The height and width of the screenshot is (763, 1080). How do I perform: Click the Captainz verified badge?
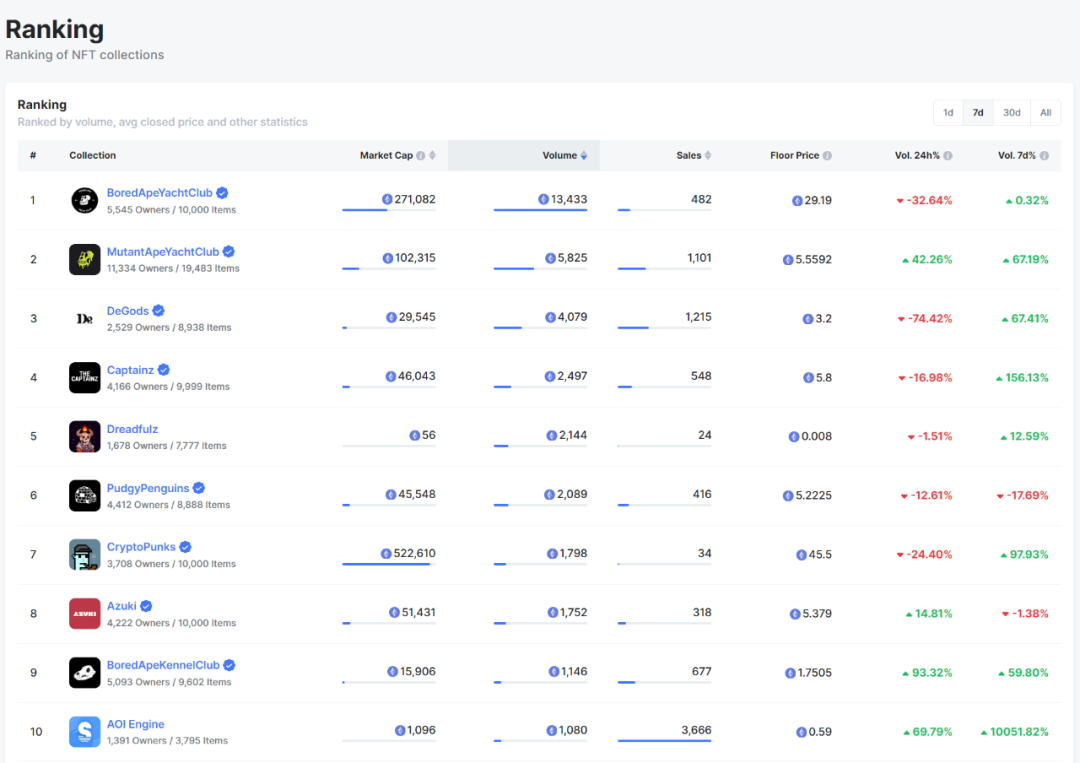pyautogui.click(x=163, y=370)
